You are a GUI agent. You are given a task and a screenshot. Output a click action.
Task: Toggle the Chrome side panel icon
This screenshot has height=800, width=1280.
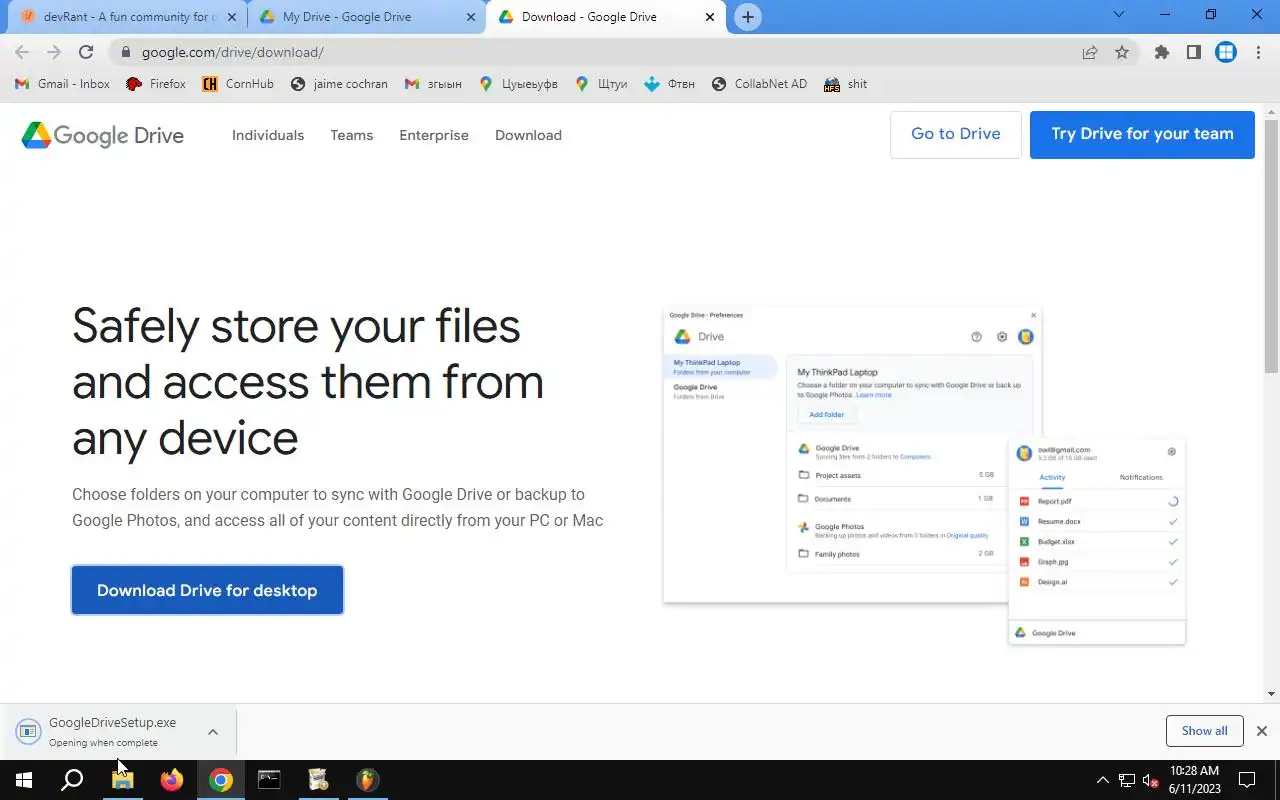click(1193, 52)
